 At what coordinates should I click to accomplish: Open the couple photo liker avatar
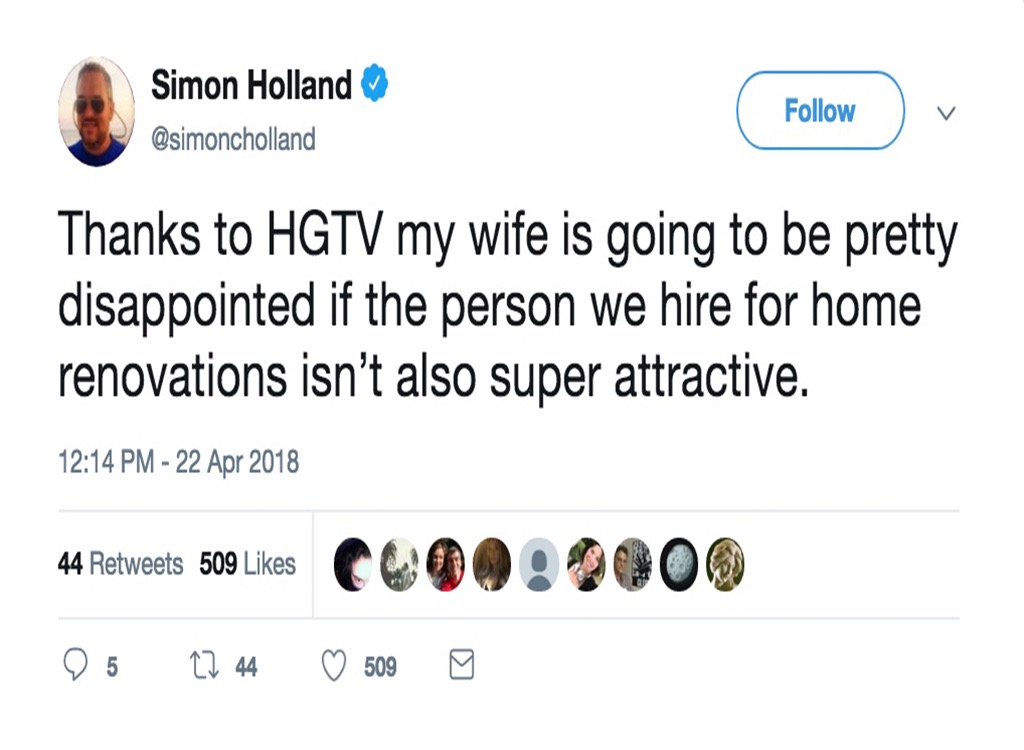445,565
